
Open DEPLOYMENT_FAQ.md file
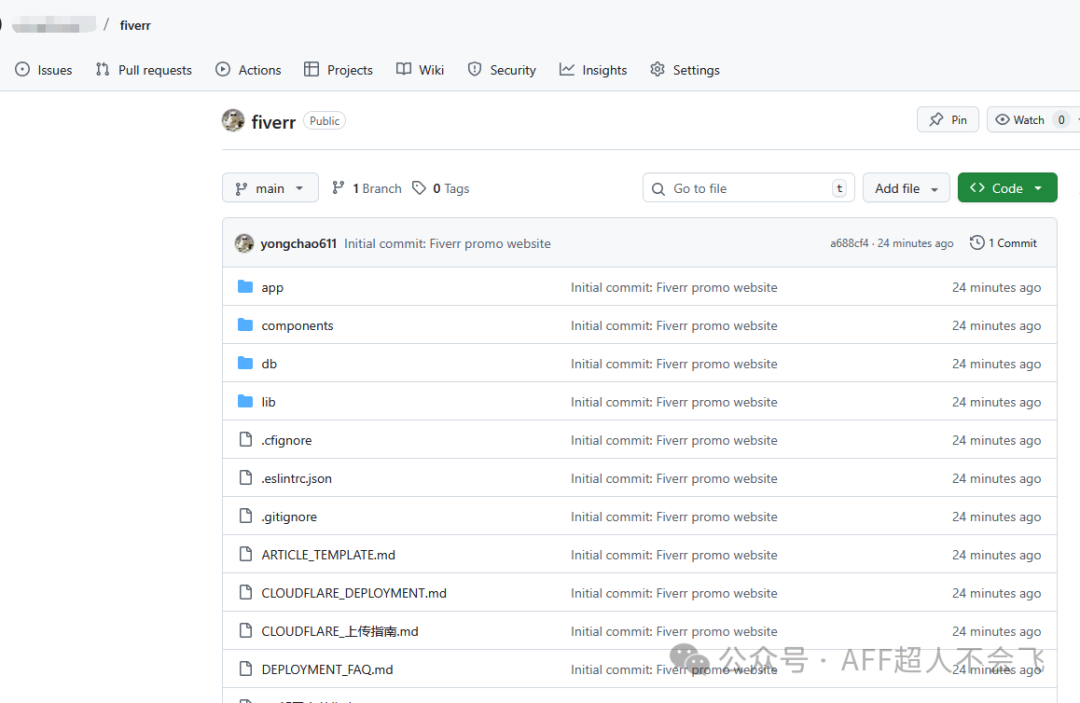tap(327, 670)
